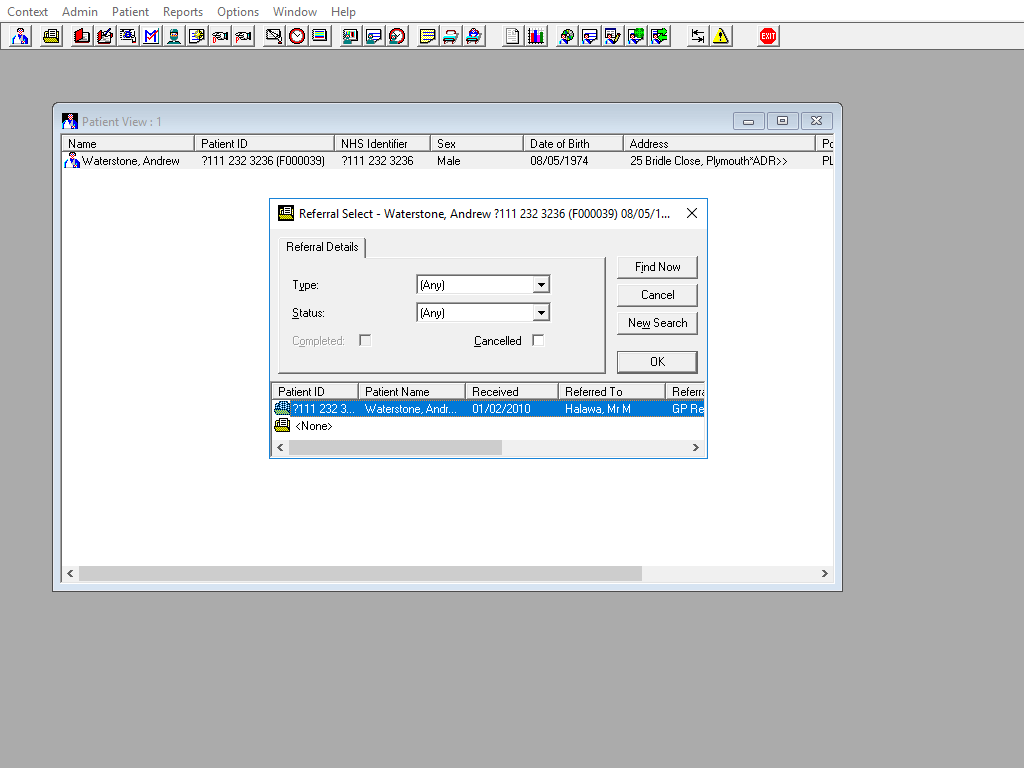
Task: Click the Sex column header
Action: pos(477,144)
